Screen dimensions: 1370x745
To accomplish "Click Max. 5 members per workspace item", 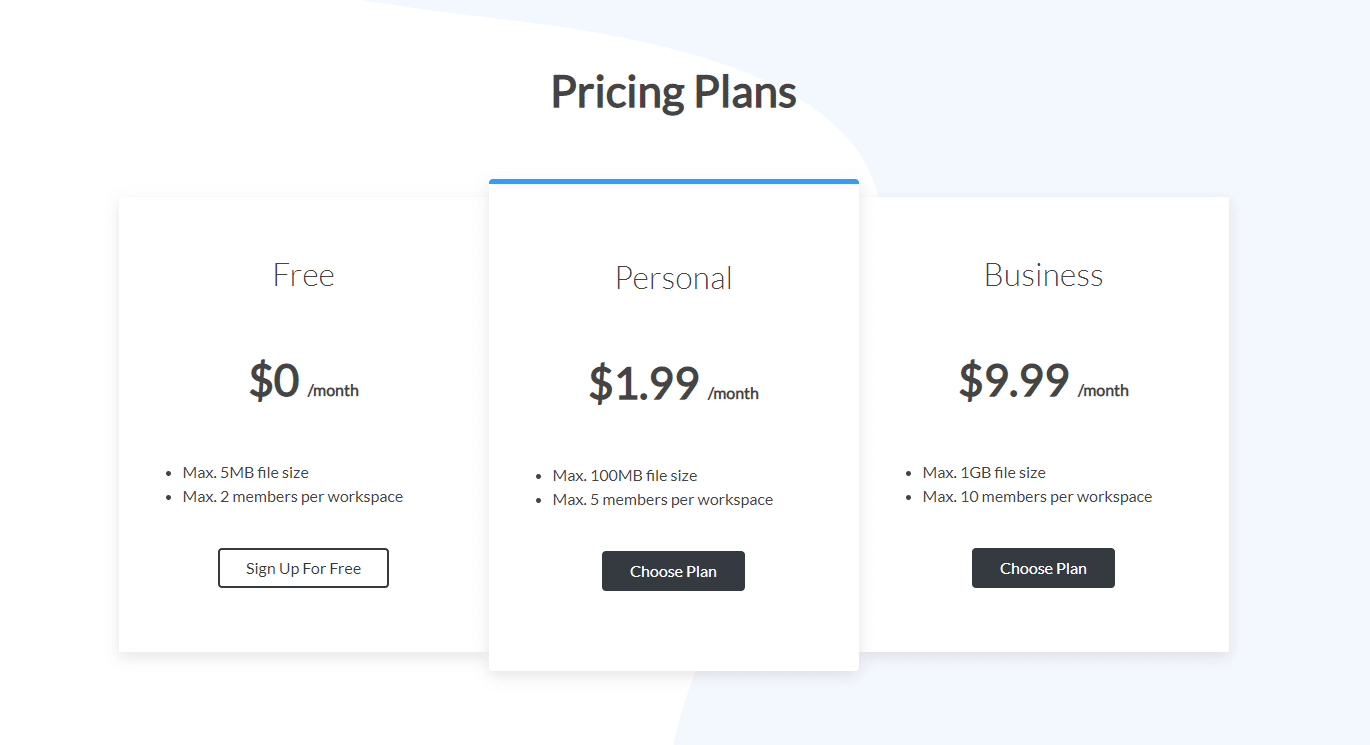I will [x=663, y=499].
